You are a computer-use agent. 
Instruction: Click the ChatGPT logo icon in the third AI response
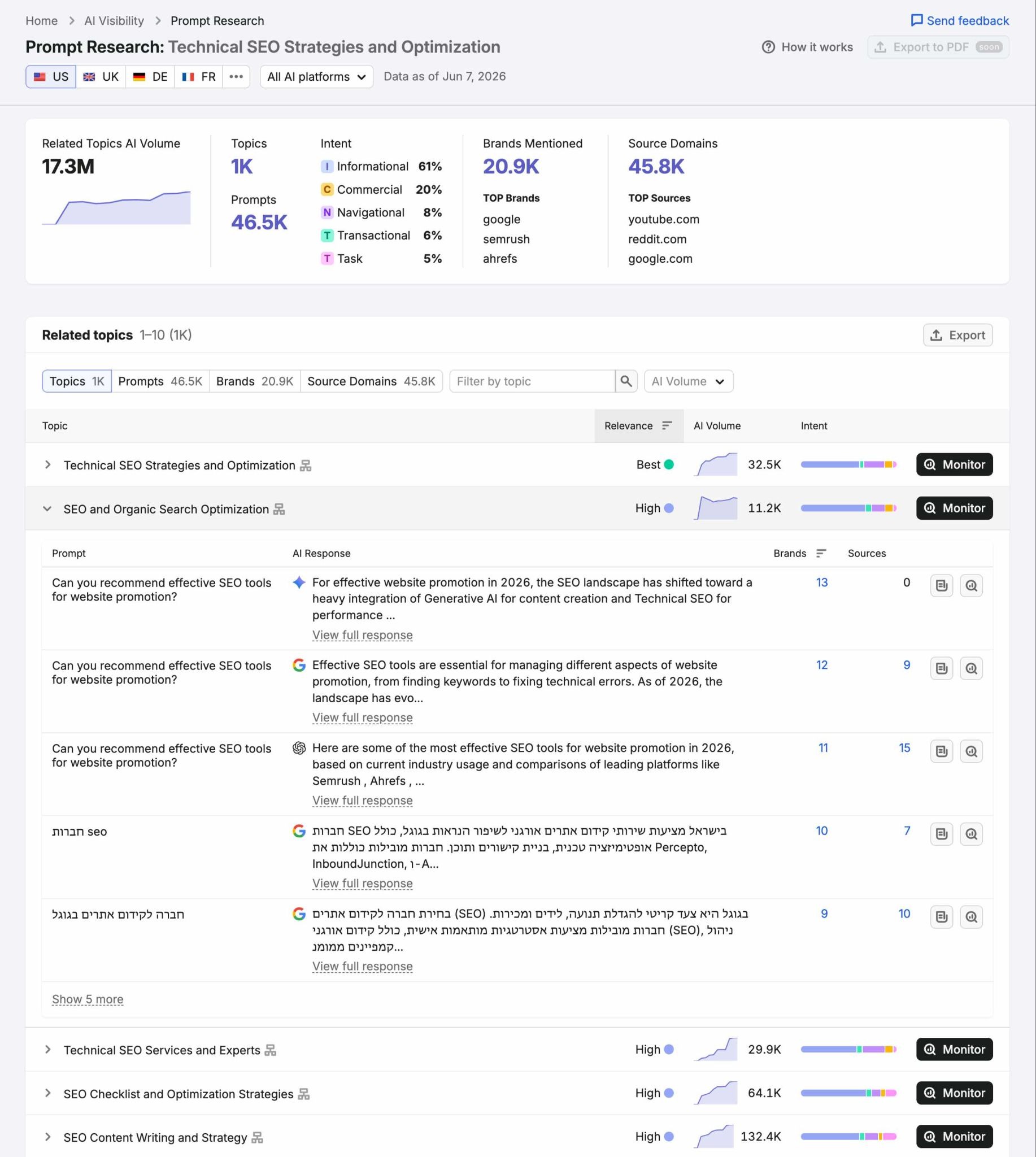coord(299,747)
